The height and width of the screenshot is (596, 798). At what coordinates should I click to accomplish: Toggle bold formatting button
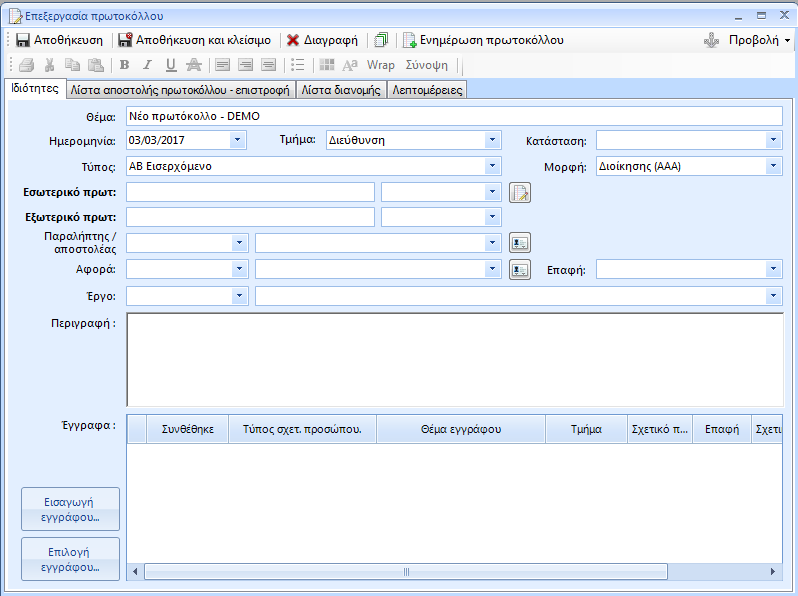[x=124, y=65]
